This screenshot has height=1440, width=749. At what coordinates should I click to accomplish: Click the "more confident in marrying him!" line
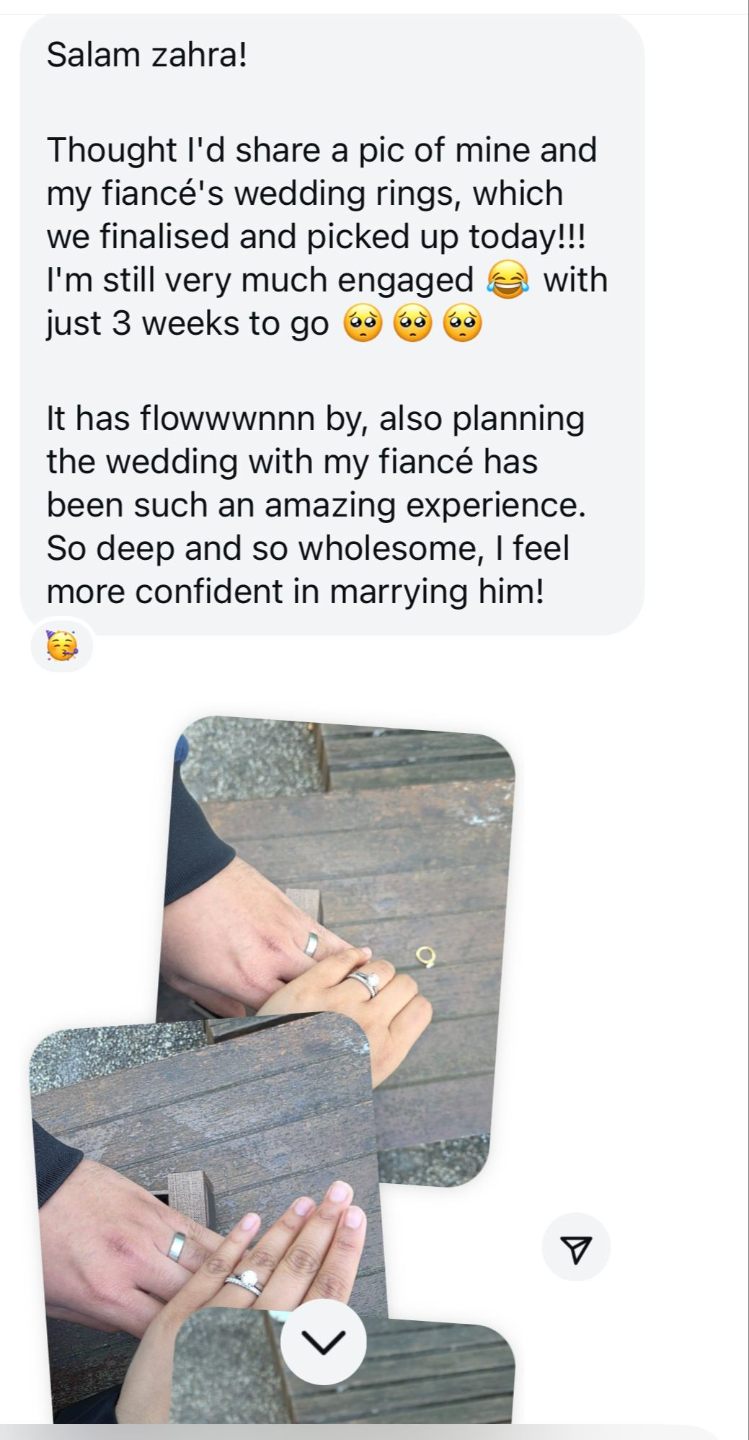[296, 591]
